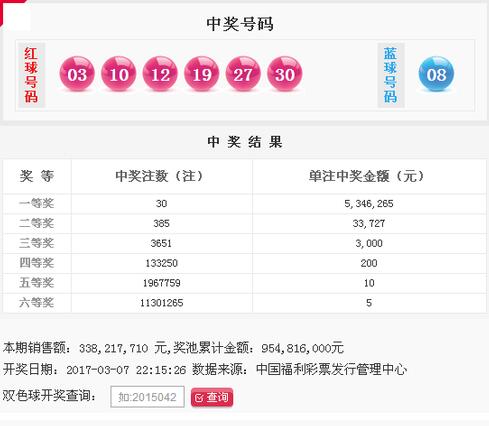Click data source 中国福利彩票发行管理中心

click(332, 369)
